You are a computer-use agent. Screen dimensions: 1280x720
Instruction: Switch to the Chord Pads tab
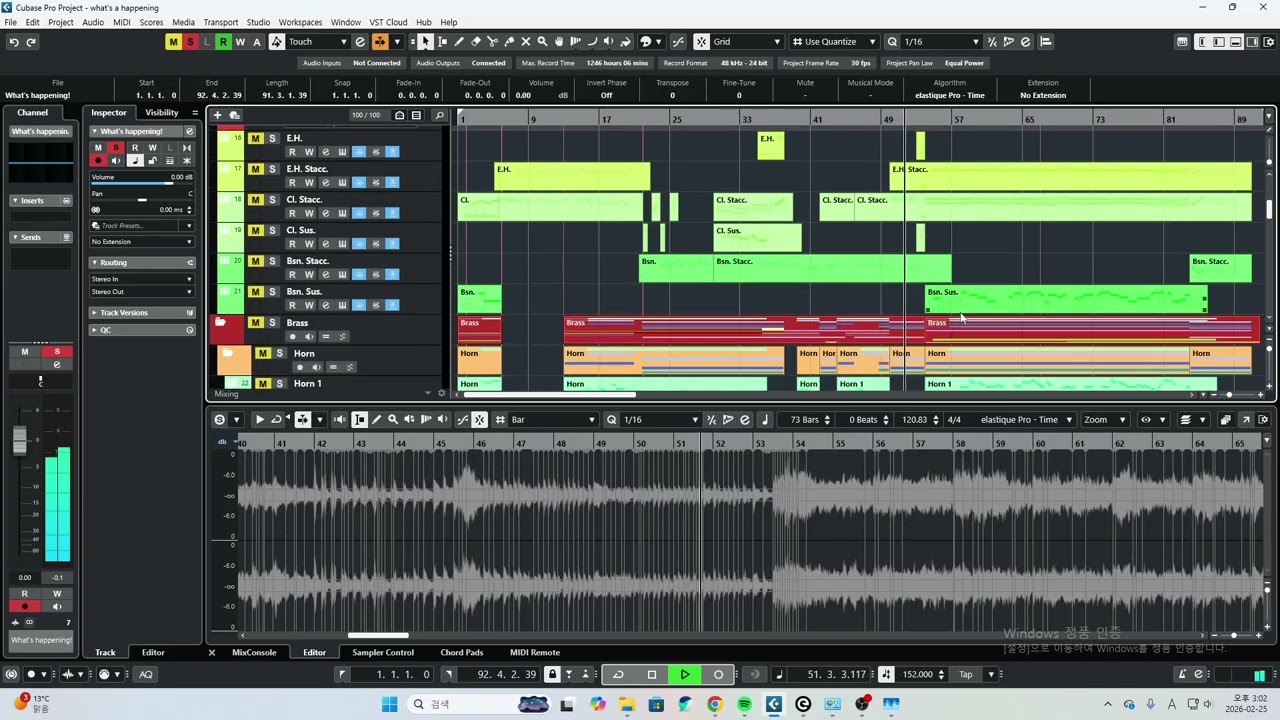[x=461, y=653]
